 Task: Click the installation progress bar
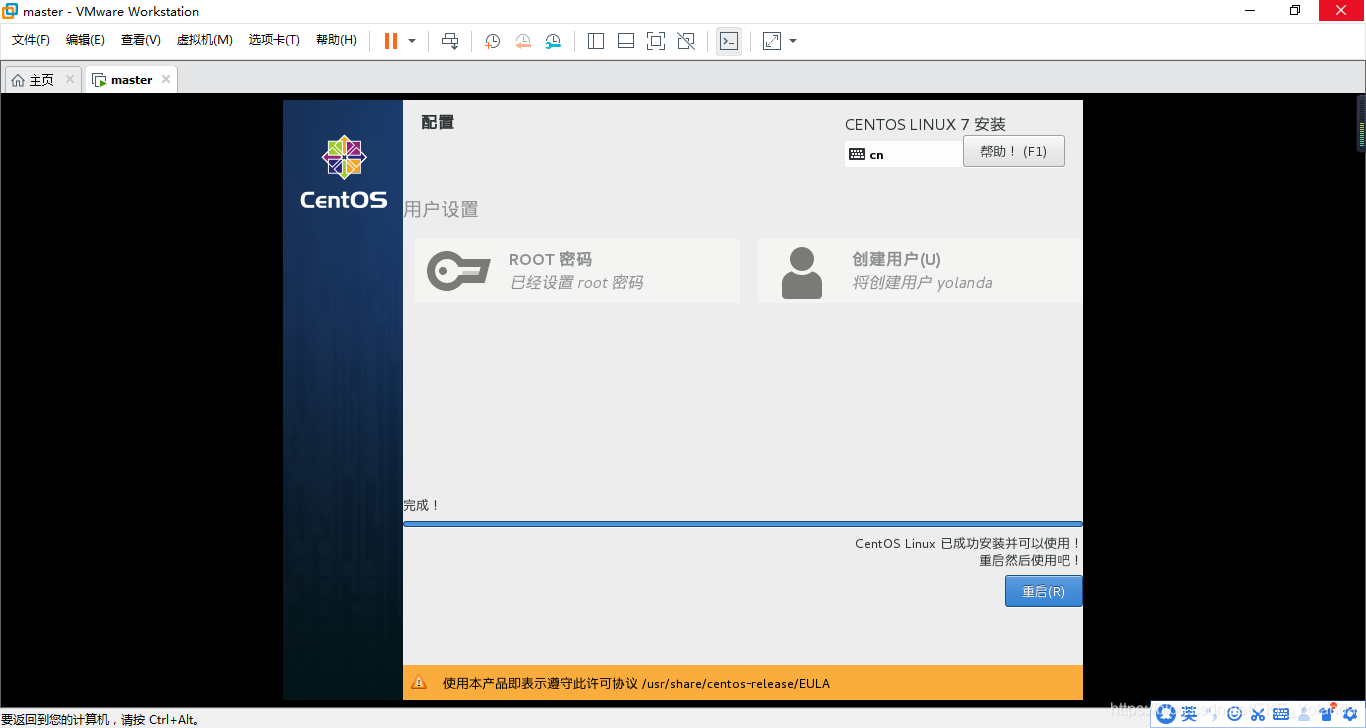click(742, 523)
